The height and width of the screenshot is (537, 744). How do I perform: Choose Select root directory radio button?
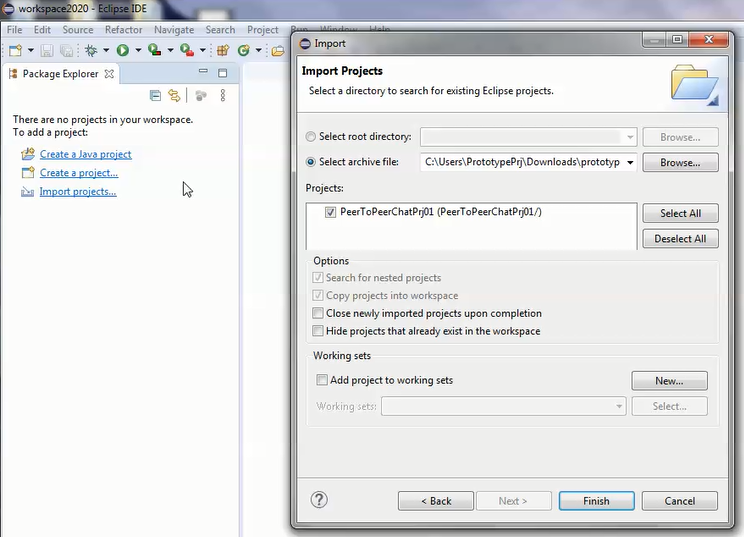(311, 137)
